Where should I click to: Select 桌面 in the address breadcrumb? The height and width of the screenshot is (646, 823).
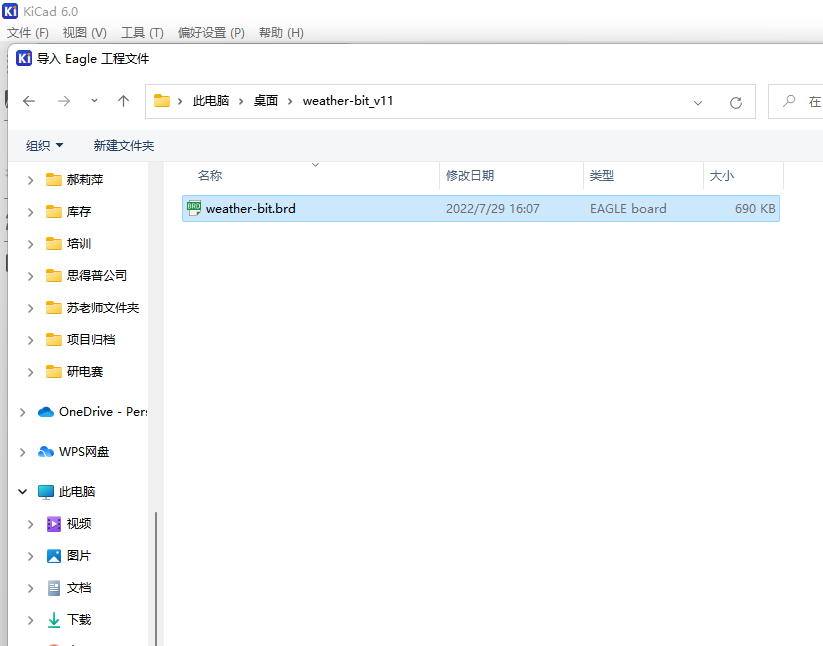[x=266, y=100]
